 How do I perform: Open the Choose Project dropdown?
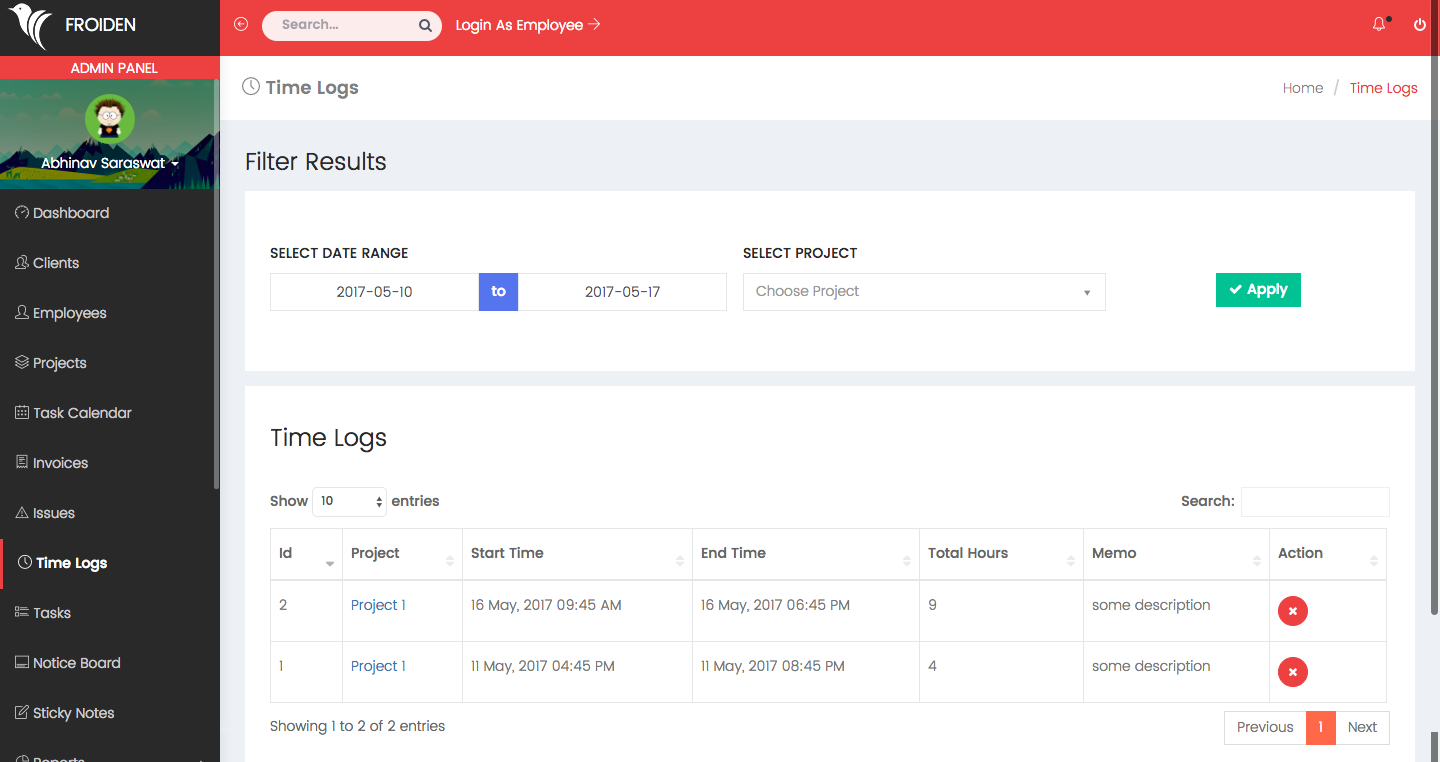click(923, 292)
